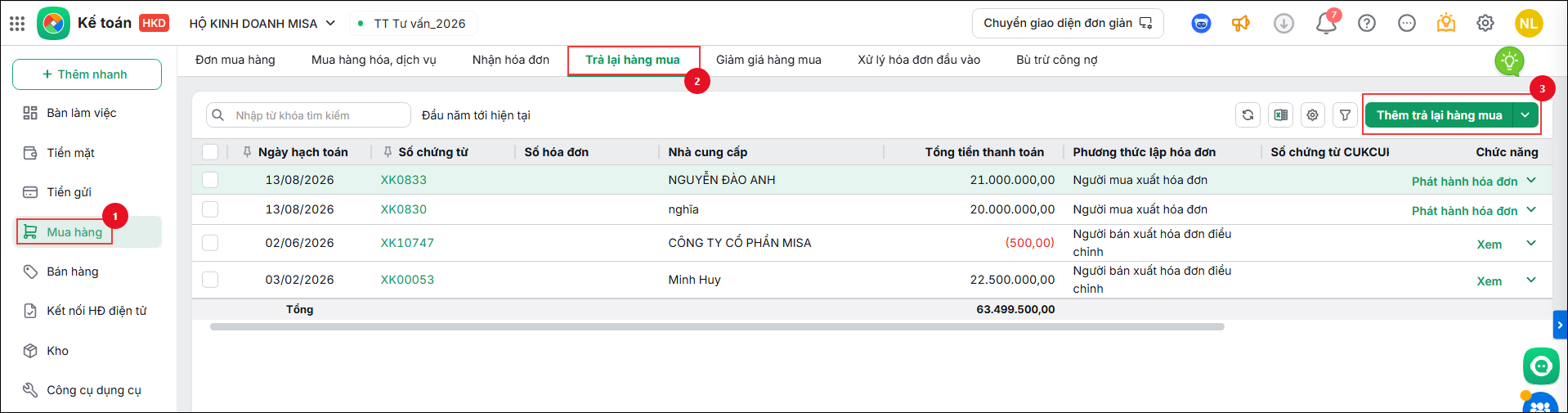
Task: Open the green chat support bubble
Action: pos(1541,366)
